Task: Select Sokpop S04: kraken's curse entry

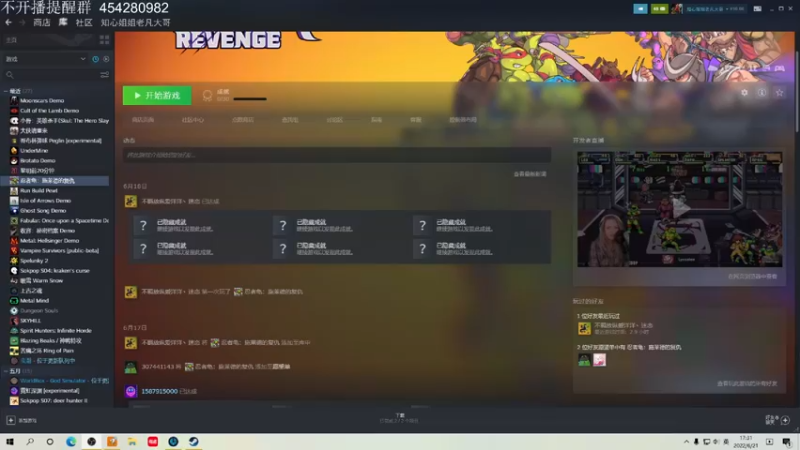Action: point(55,271)
